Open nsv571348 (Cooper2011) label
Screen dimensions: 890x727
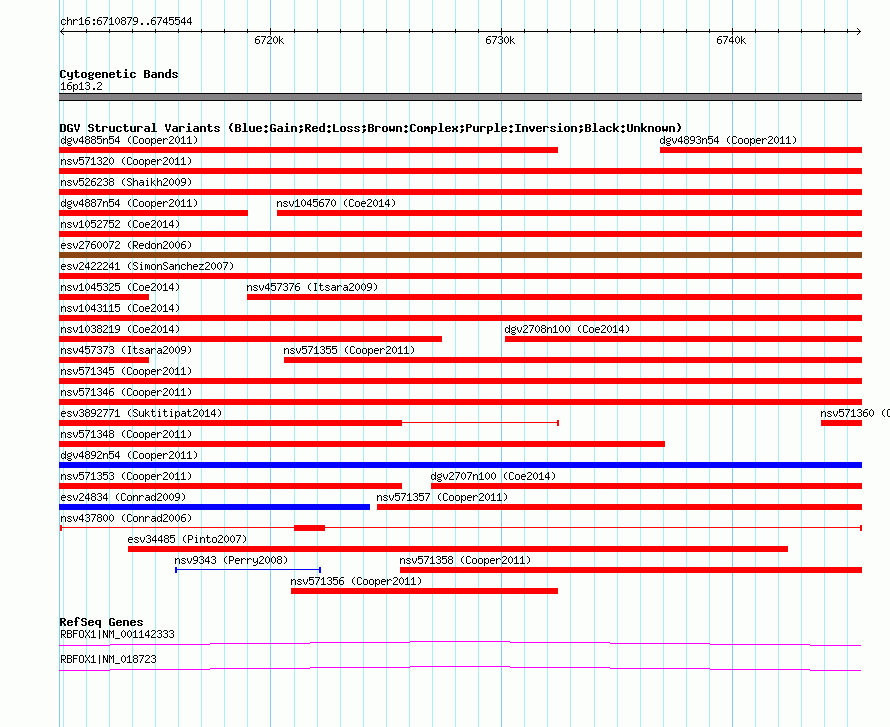(x=126, y=434)
